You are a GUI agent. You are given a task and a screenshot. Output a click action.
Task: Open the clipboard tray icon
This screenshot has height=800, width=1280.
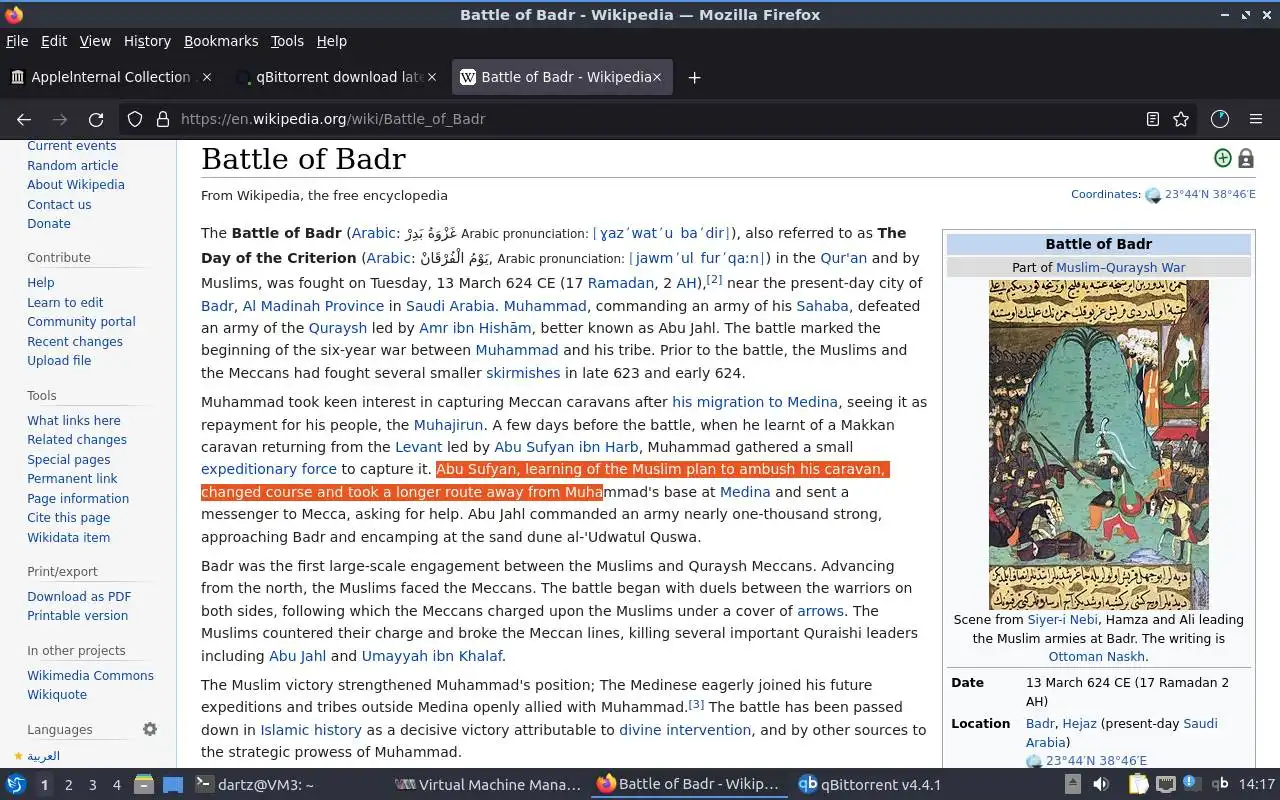(1138, 784)
